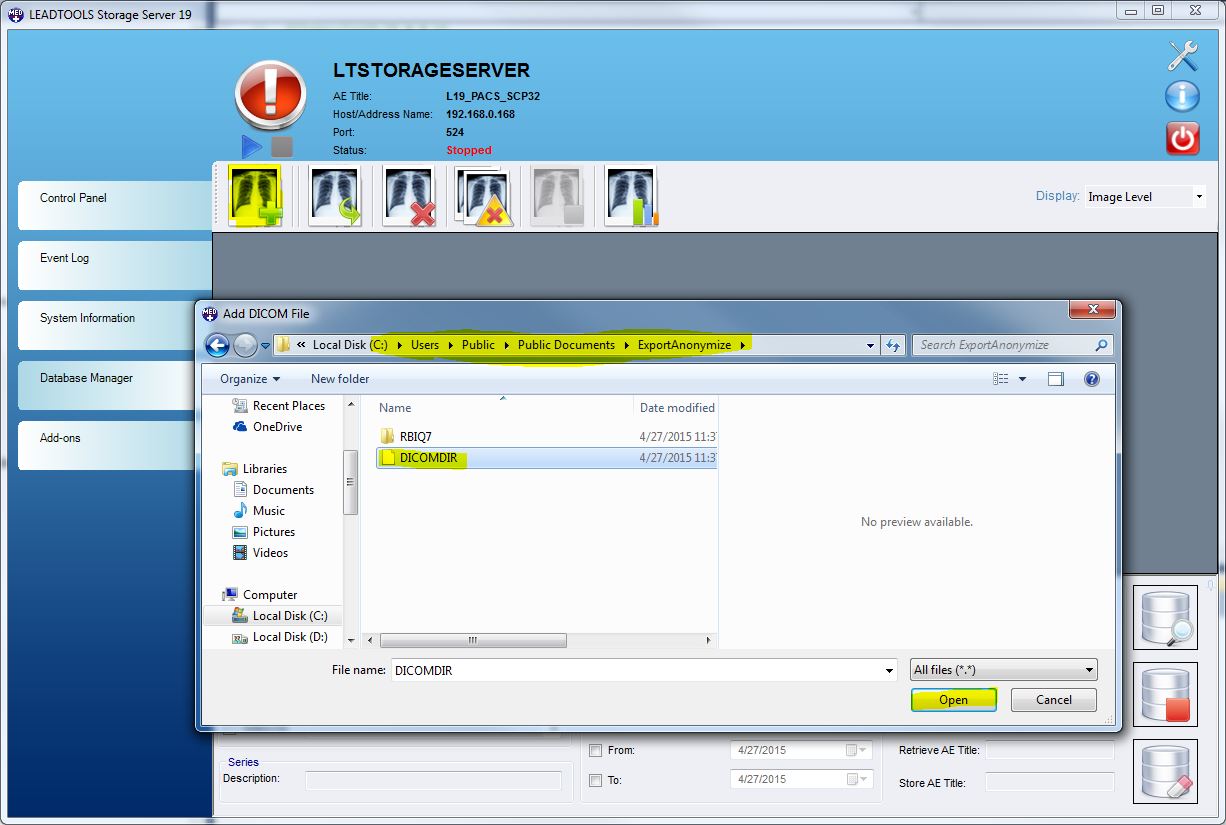This screenshot has height=825, width=1226.
Task: Open the Event Log tab
Action: (x=115, y=265)
